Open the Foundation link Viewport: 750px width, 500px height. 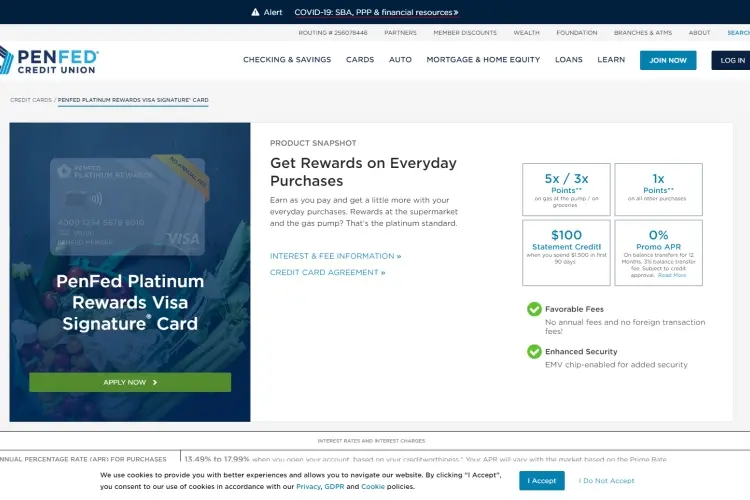click(x=576, y=33)
